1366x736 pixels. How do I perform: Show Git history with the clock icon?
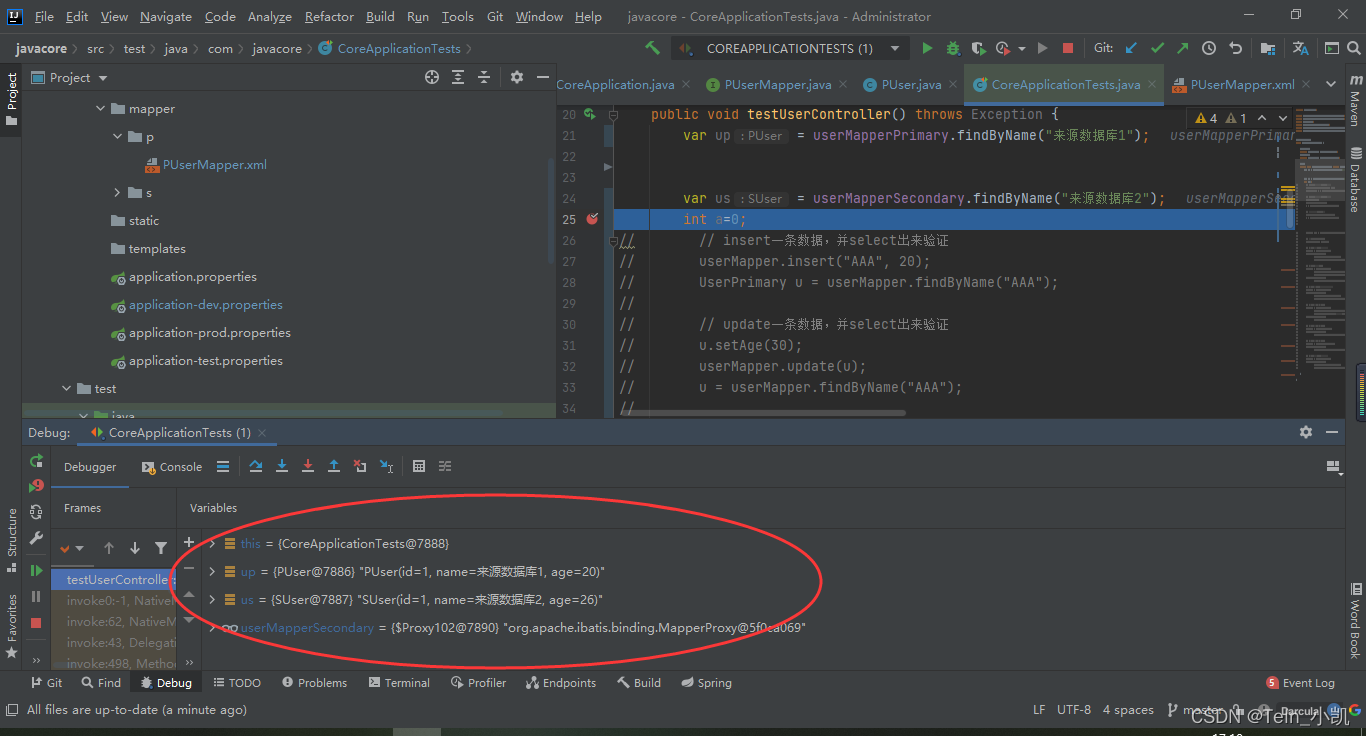[1209, 48]
